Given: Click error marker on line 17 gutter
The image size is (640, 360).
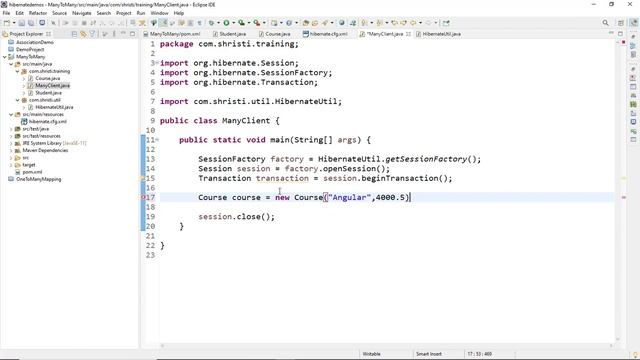Looking at the screenshot, I should point(143,197).
